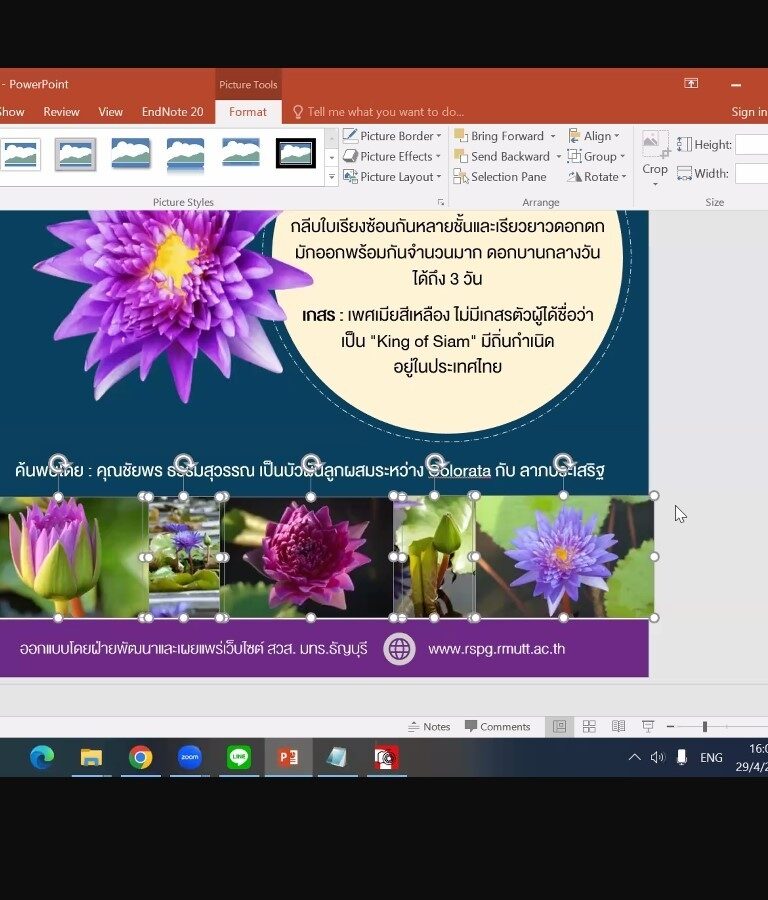Switch to the Format tab
Screen dimensions: 768x900
[x=247, y=112]
